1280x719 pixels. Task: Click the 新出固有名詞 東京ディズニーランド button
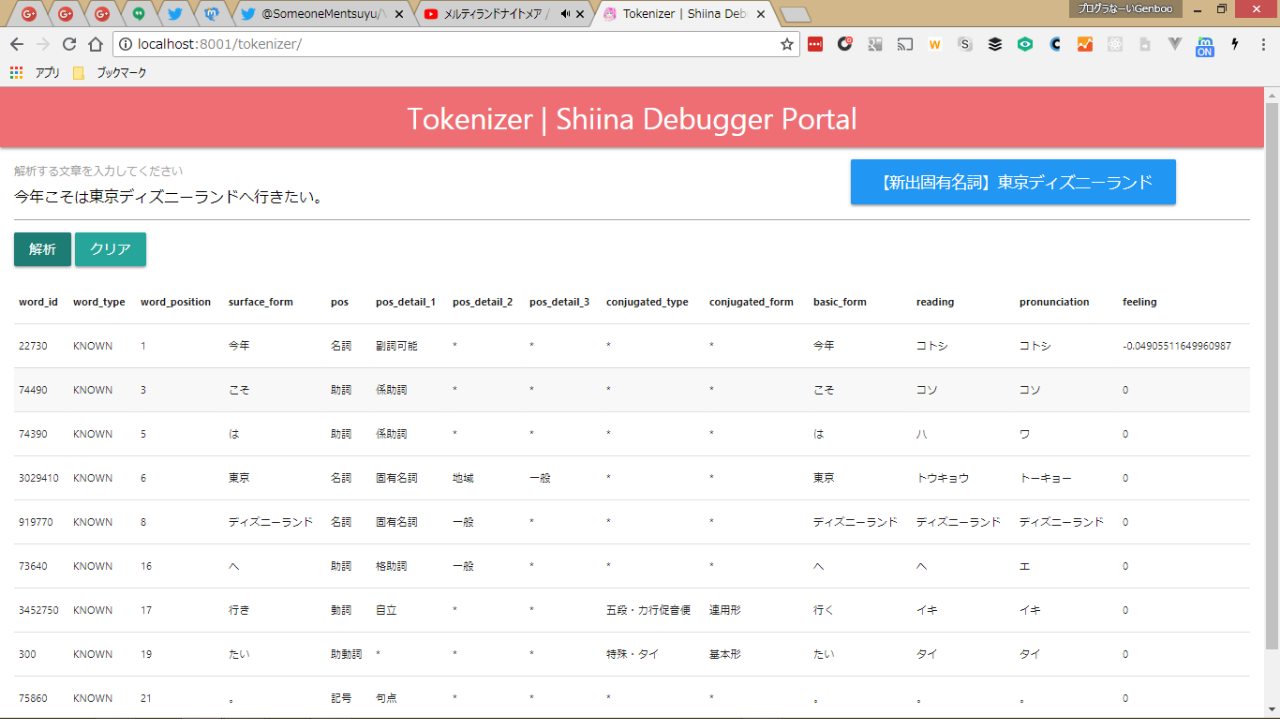[x=1013, y=182]
